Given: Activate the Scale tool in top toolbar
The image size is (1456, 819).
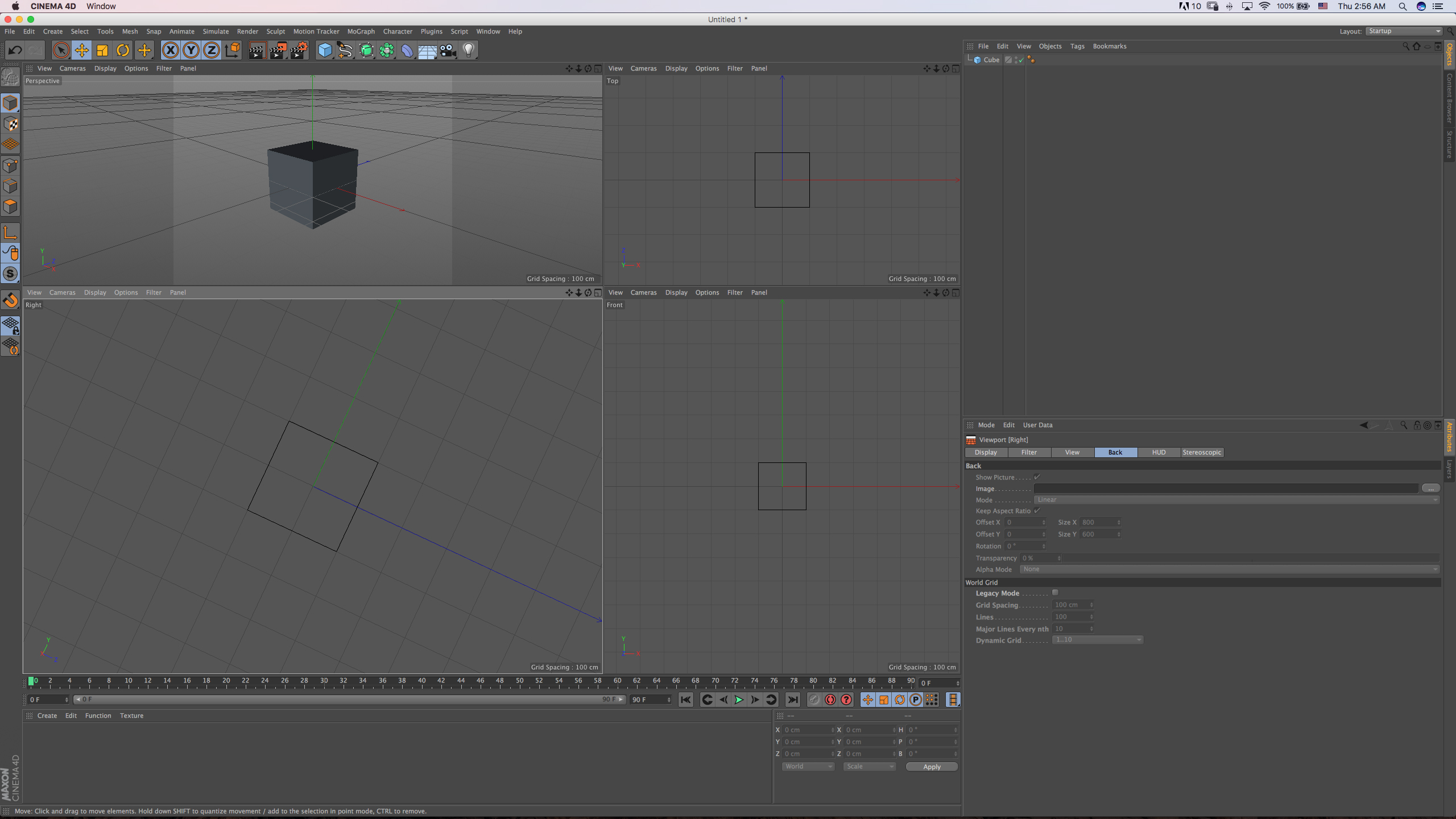Looking at the screenshot, I should click(102, 50).
